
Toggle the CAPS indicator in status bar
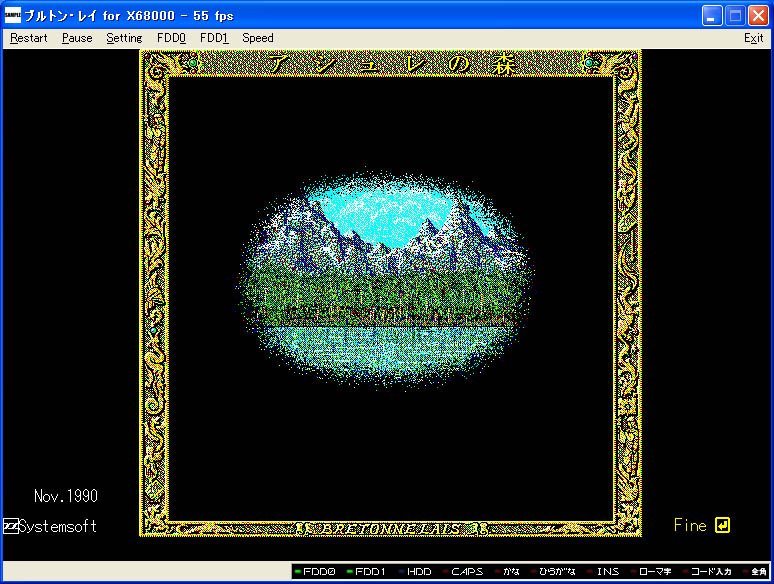click(x=465, y=572)
